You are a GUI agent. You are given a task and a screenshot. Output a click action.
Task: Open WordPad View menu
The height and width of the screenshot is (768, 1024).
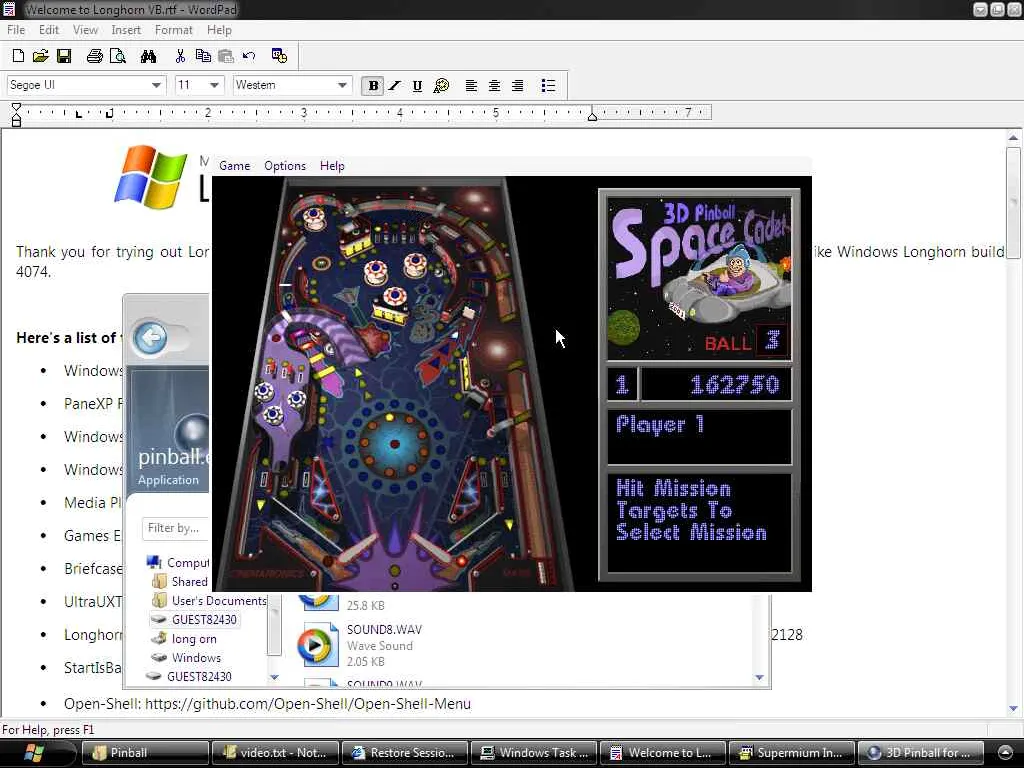(86, 30)
